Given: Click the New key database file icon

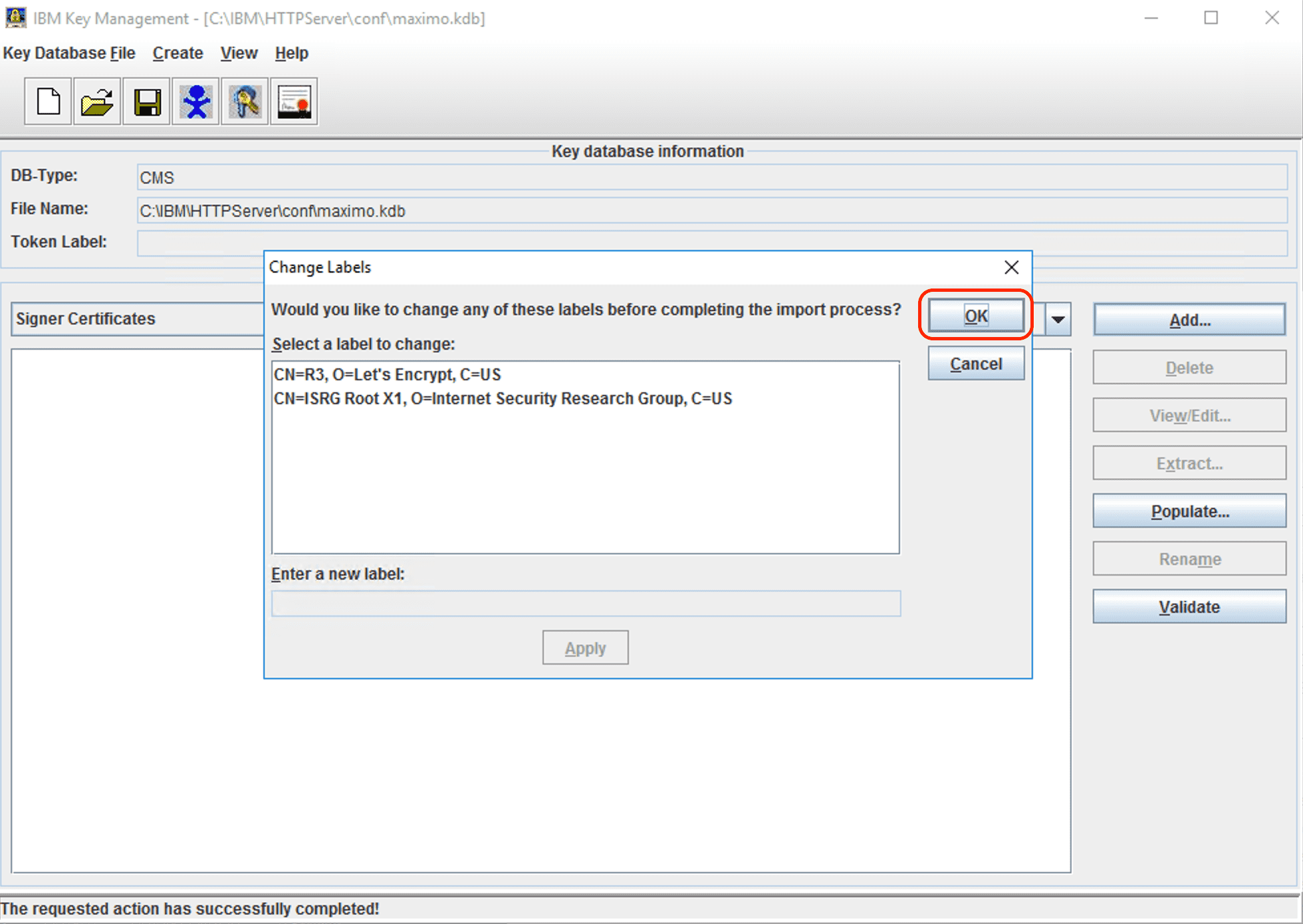Looking at the screenshot, I should 48,102.
